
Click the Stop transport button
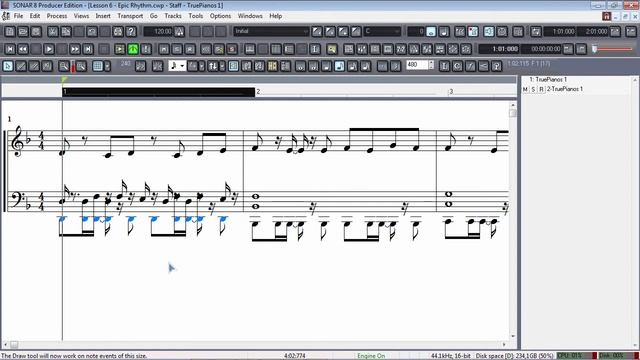tap(36, 49)
